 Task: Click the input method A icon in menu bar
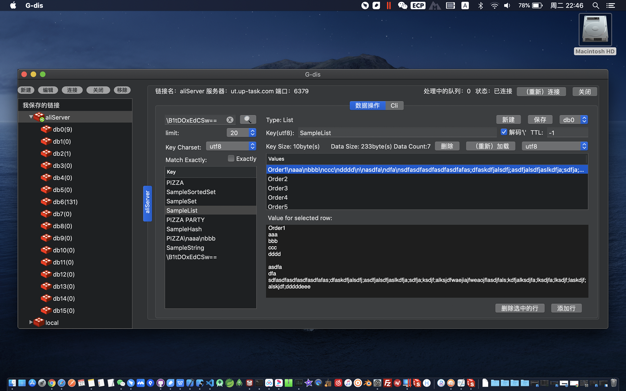click(x=465, y=6)
